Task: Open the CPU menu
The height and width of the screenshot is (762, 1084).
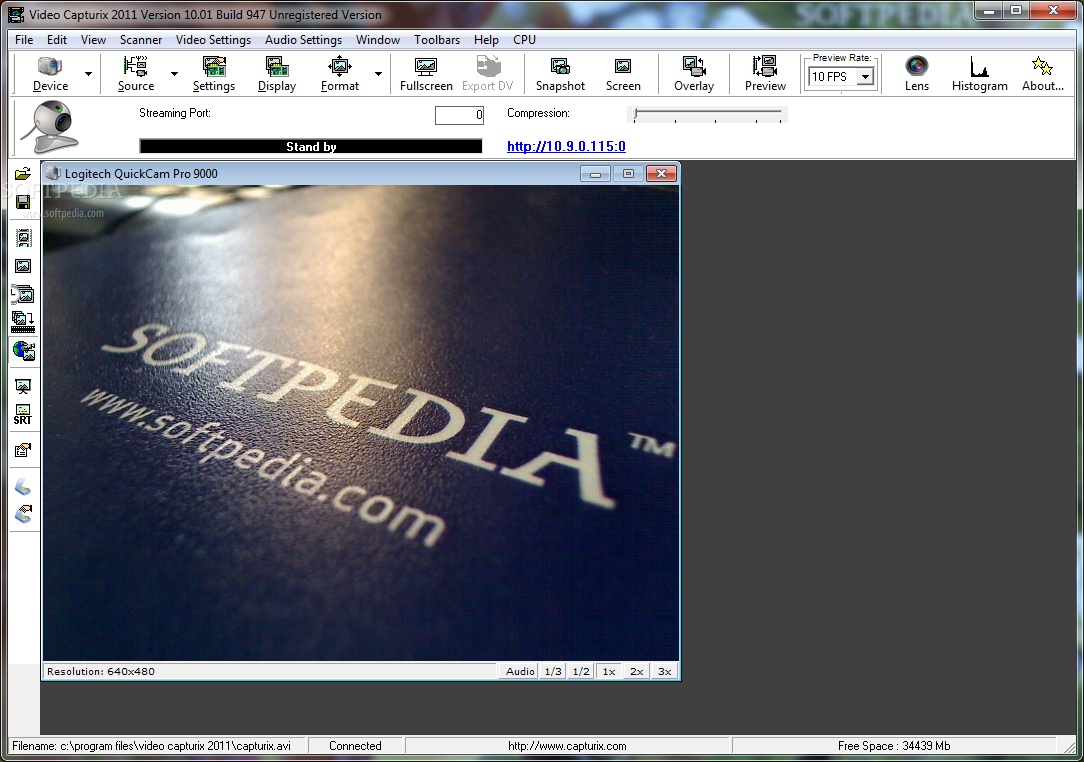Action: (x=524, y=39)
